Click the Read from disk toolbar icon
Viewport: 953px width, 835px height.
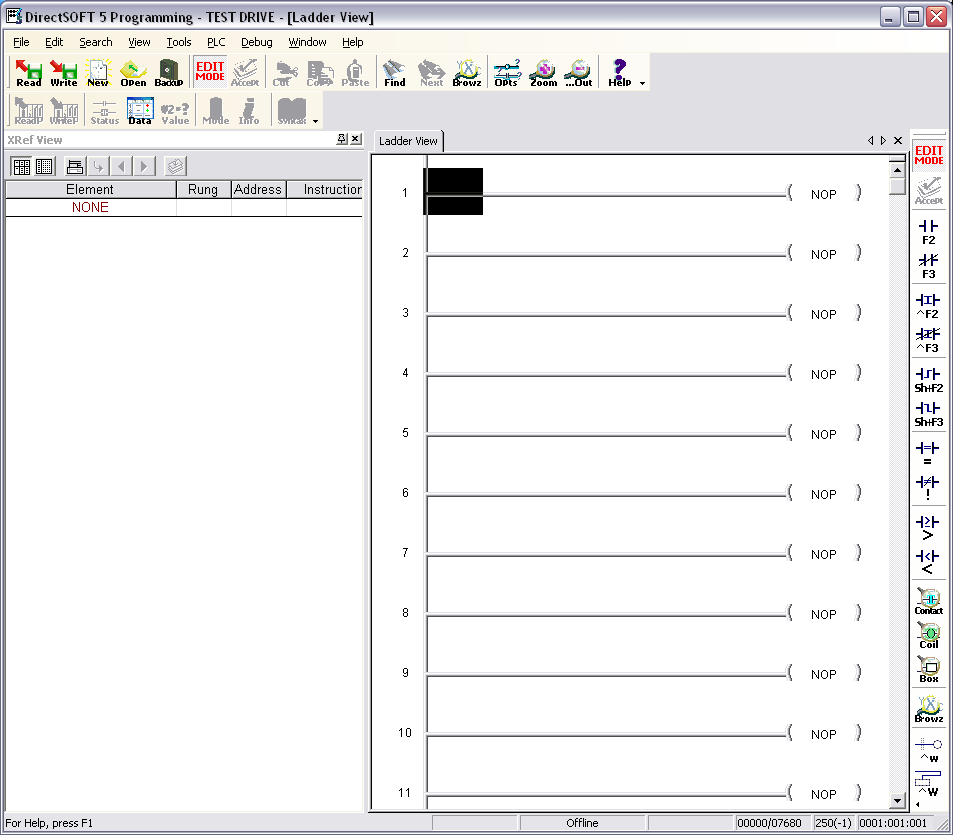coord(28,73)
